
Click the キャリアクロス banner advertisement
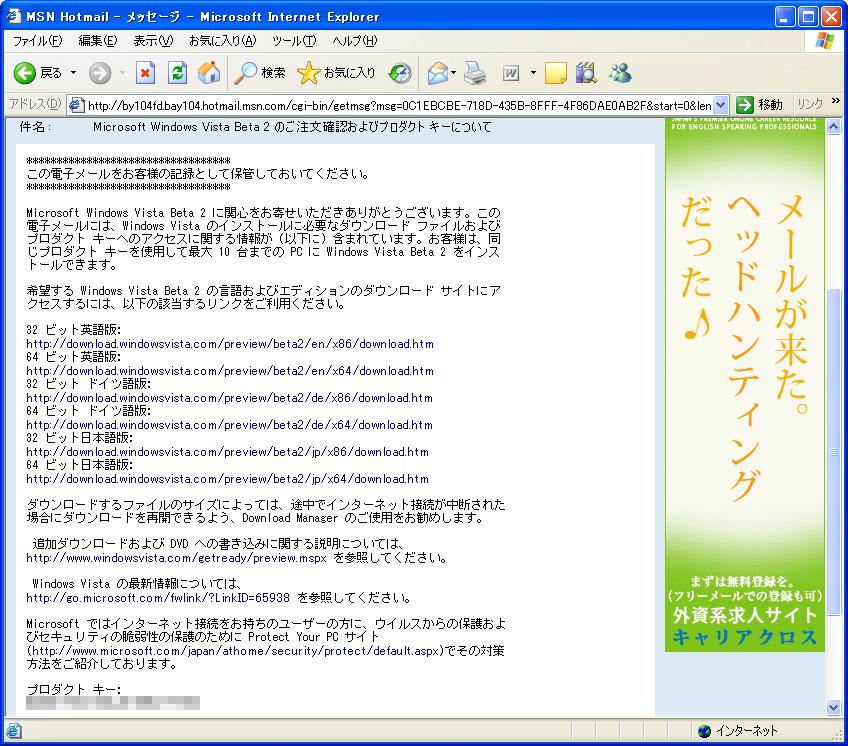(745, 384)
